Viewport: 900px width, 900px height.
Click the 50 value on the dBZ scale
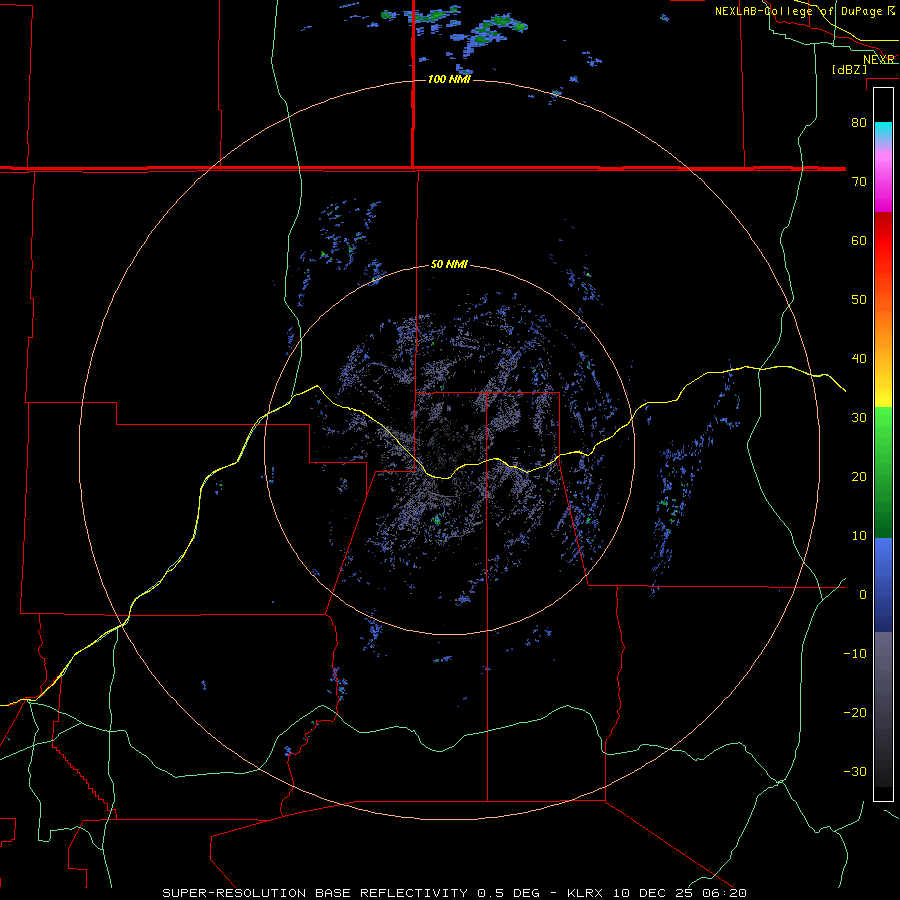point(859,300)
